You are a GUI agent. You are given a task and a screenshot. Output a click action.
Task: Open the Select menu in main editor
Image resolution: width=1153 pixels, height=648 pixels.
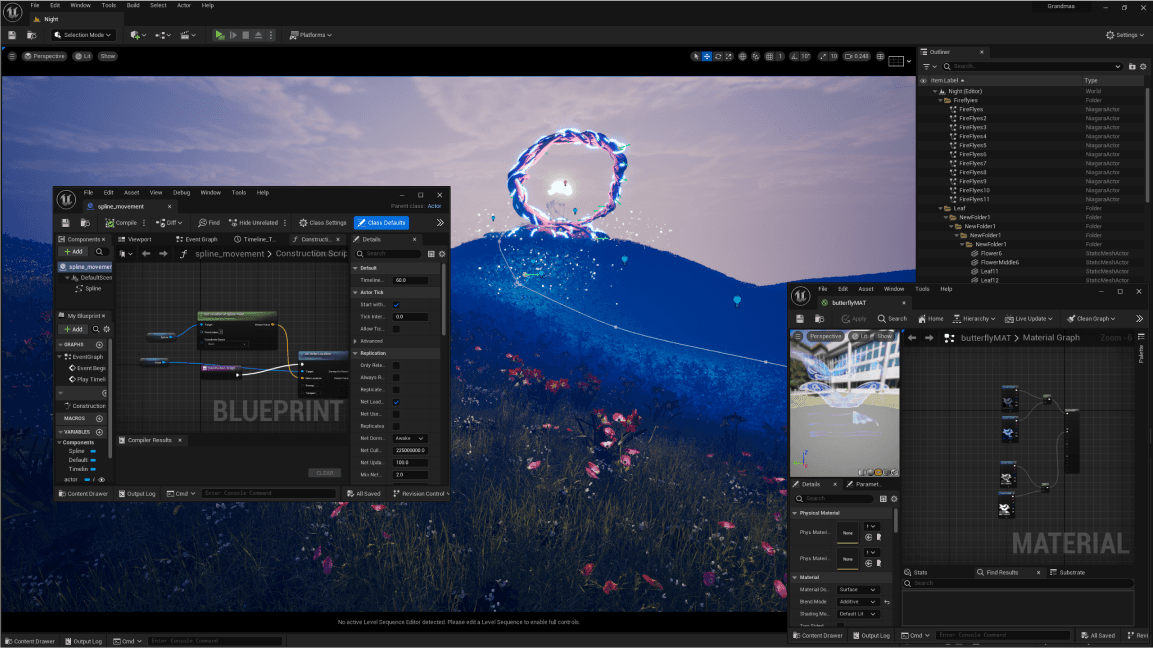click(x=158, y=5)
